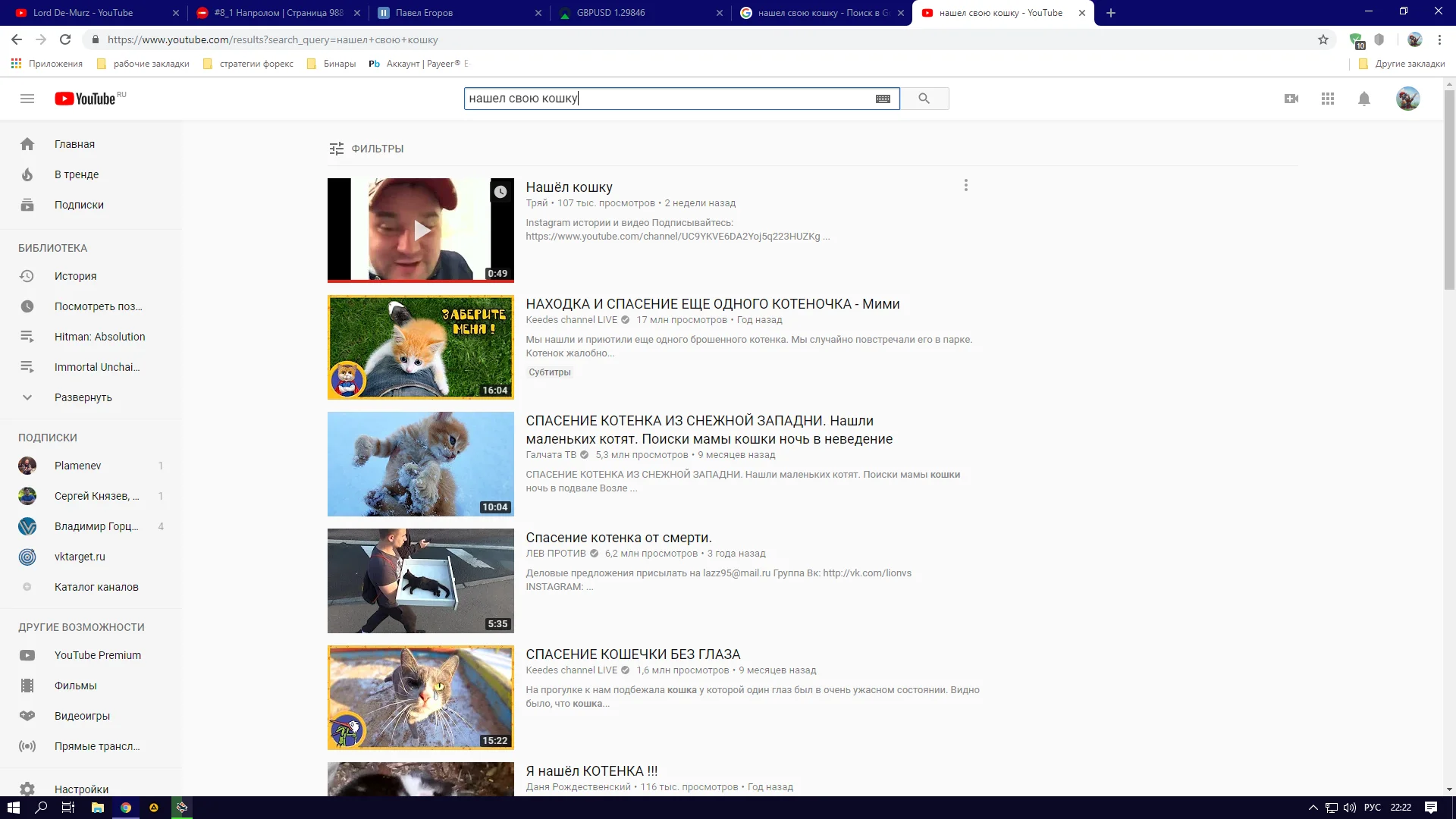Open the Chrome three-dot menu

[x=1440, y=39]
